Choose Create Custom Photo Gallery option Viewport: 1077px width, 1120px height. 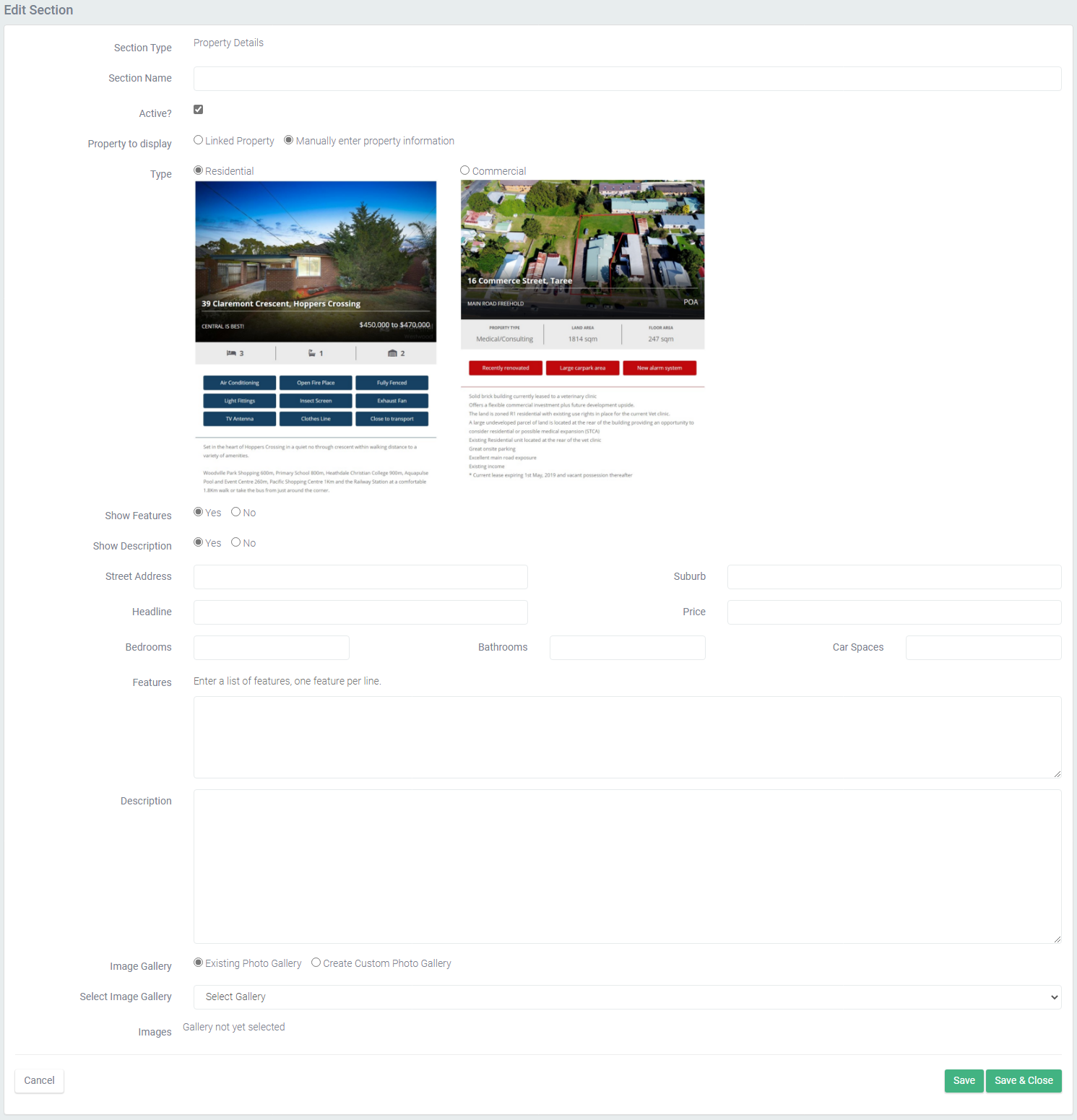click(316, 963)
